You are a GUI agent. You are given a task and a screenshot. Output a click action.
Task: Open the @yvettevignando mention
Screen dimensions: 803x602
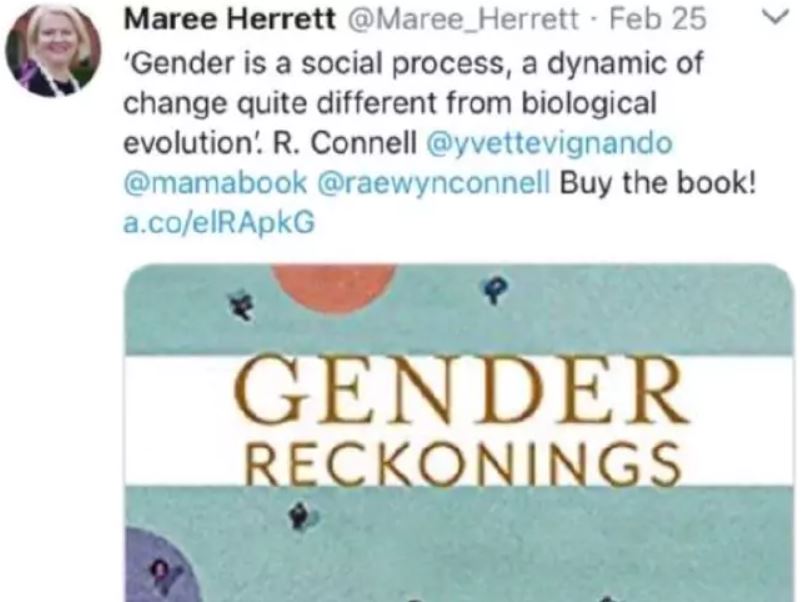tap(549, 144)
